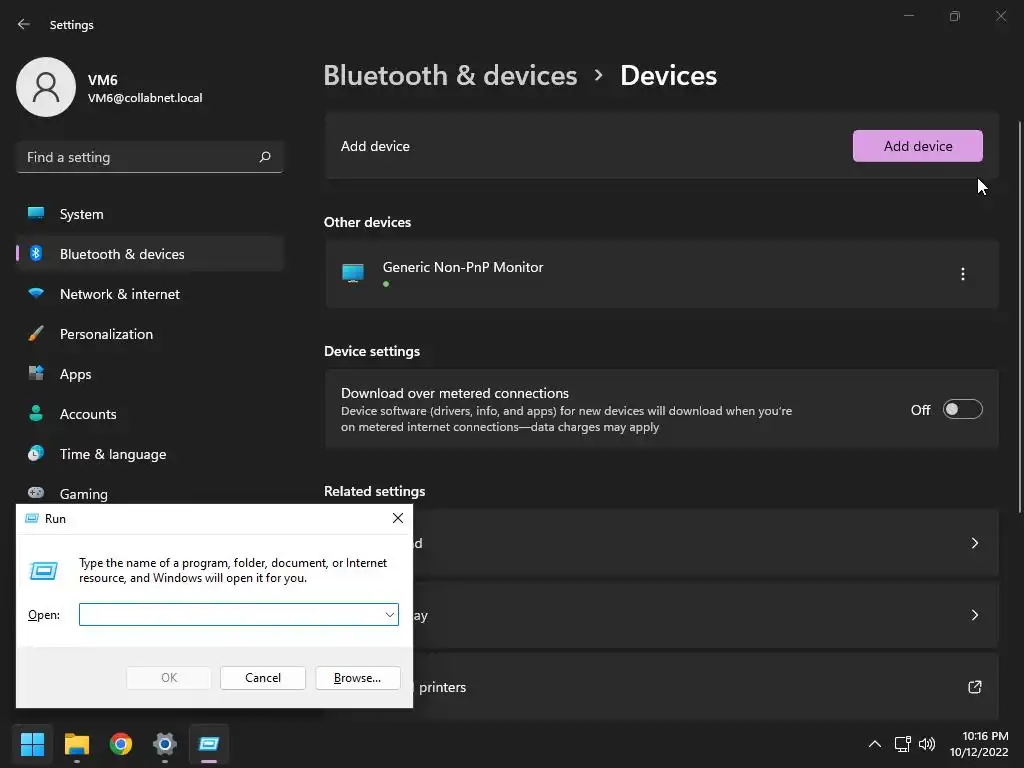Viewport: 1024px width, 768px height.
Task: Click Browse... in the Run dialog
Action: [357, 678]
